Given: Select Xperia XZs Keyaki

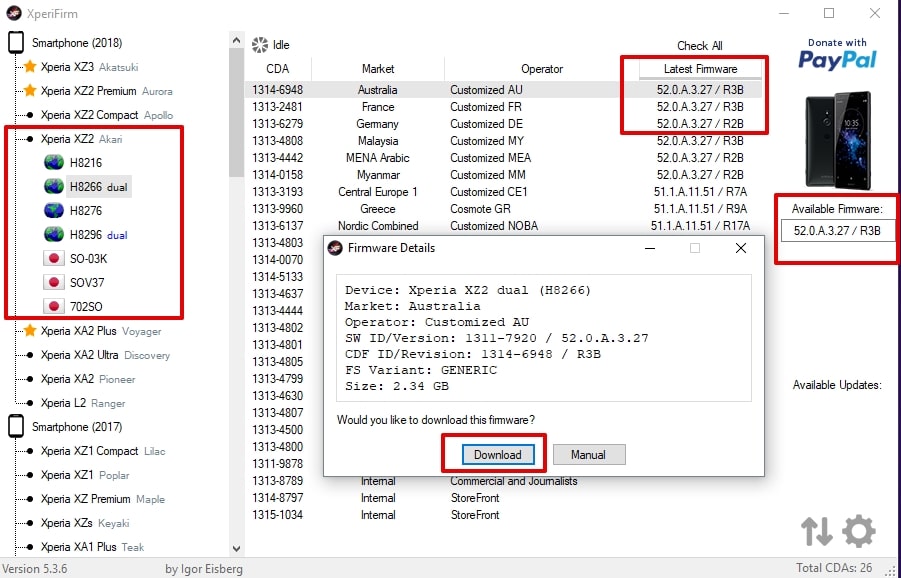Looking at the screenshot, I should 85,523.
